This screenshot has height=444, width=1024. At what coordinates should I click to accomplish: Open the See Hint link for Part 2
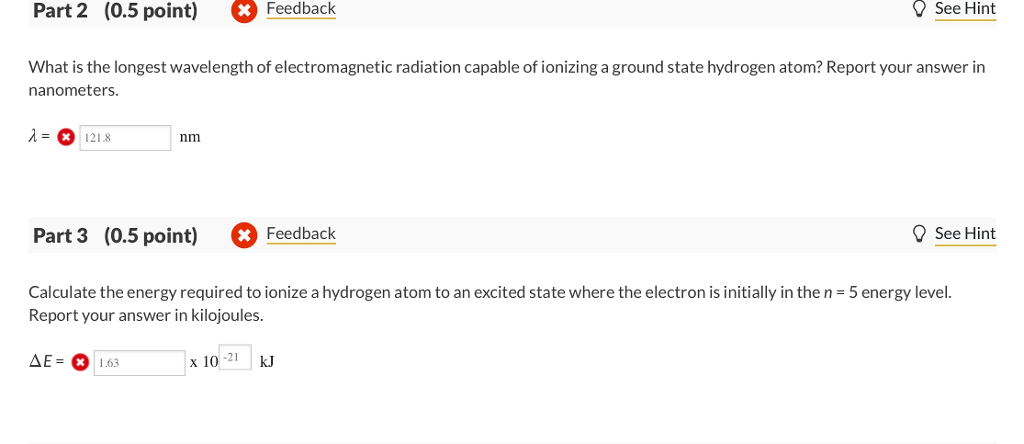pos(964,9)
